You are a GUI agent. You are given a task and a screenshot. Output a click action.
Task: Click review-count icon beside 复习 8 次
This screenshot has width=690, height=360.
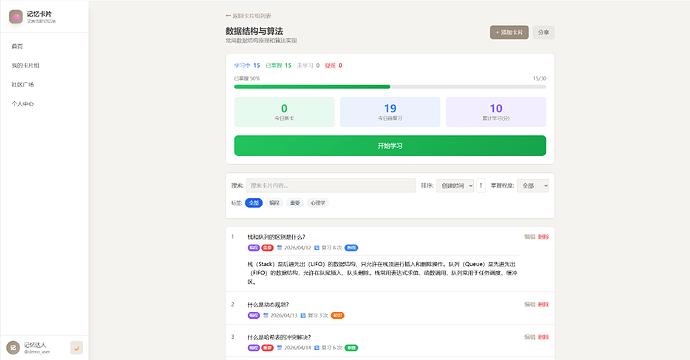pyautogui.click(x=316, y=248)
